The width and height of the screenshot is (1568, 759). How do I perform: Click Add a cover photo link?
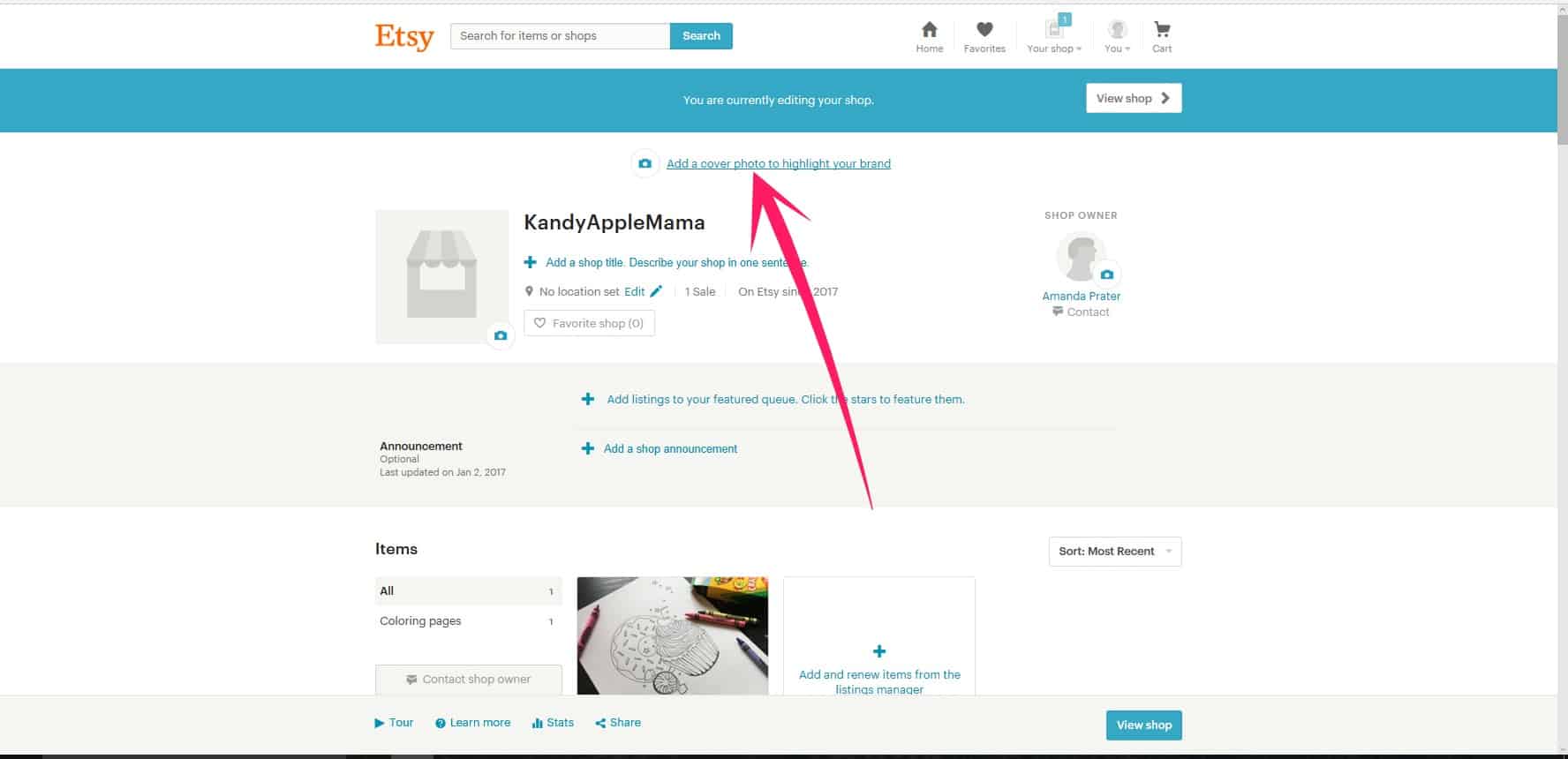(778, 163)
